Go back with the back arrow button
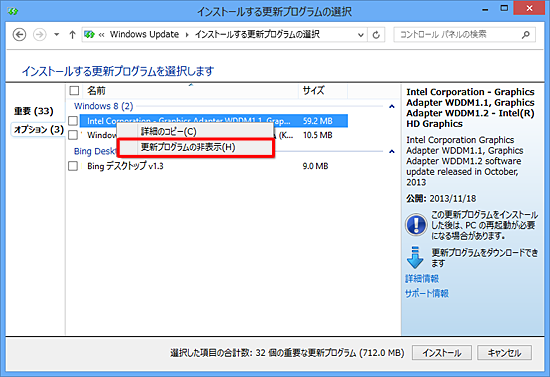This screenshot has height=377, width=550. tap(19, 34)
